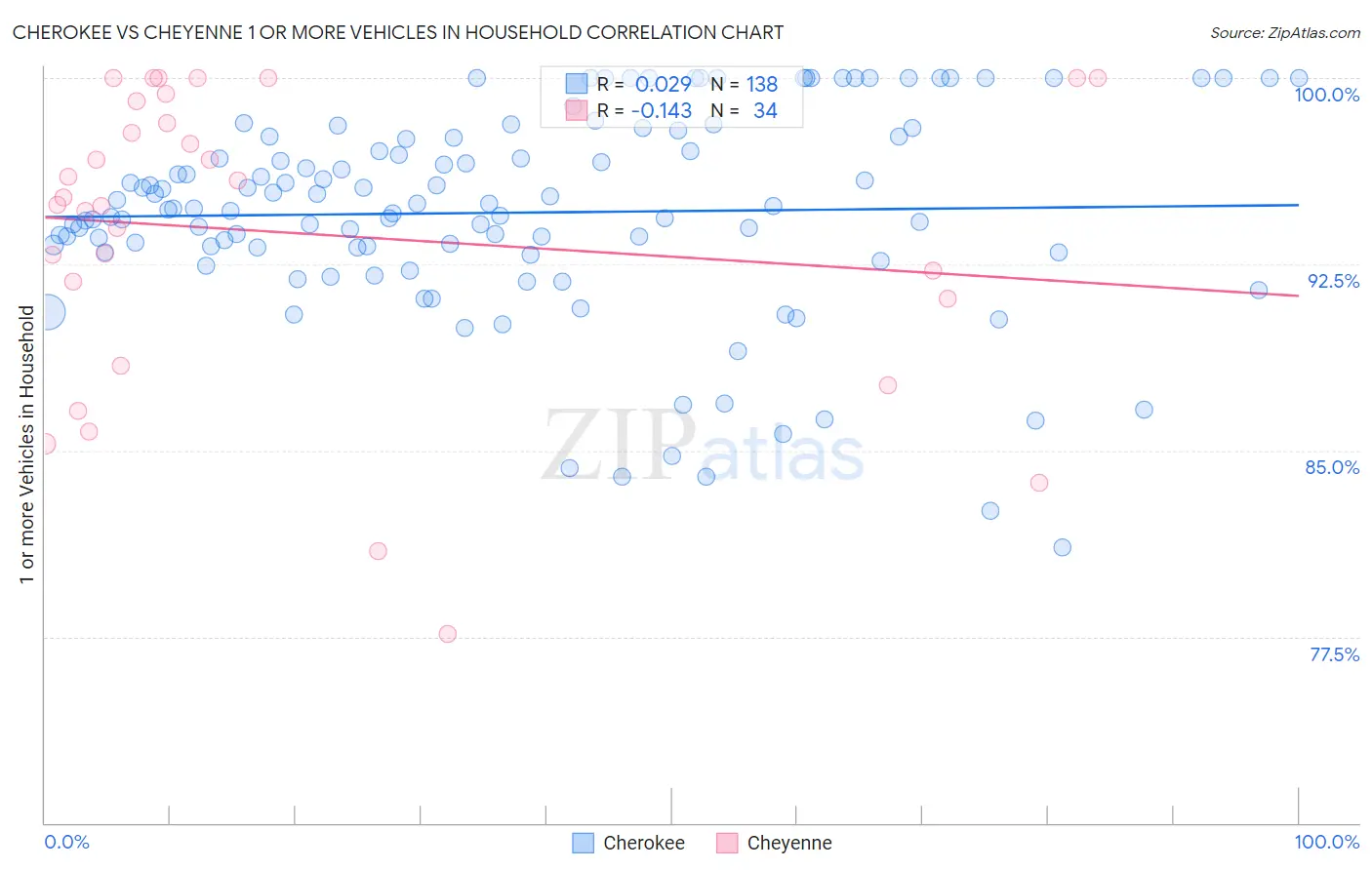
Task: Click the 77.5% y-axis label
Action: coord(1334,654)
